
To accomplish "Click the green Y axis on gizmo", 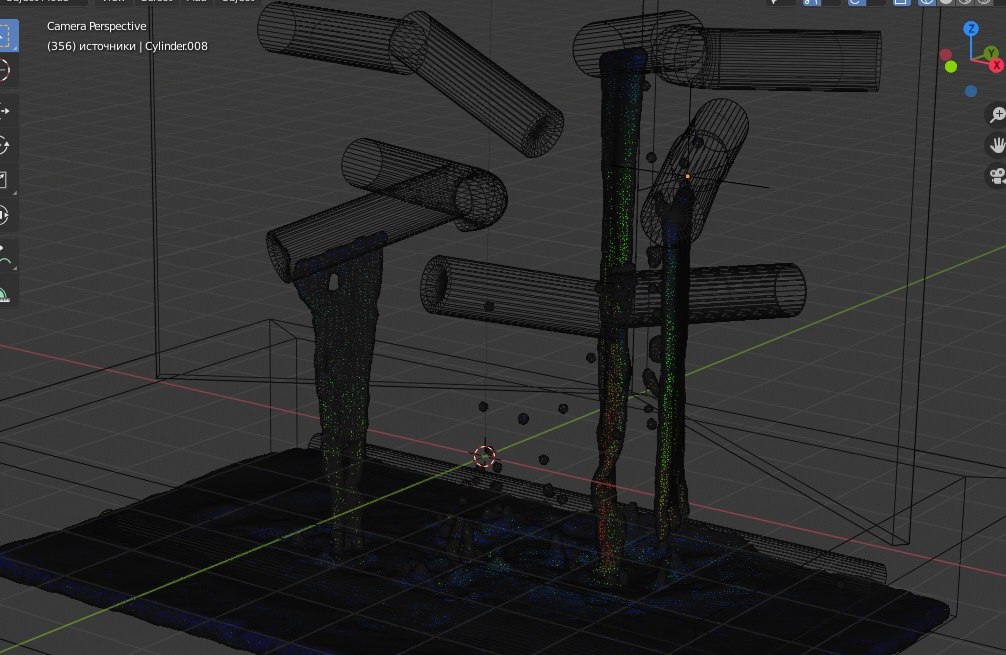I will pyautogui.click(x=991, y=53).
